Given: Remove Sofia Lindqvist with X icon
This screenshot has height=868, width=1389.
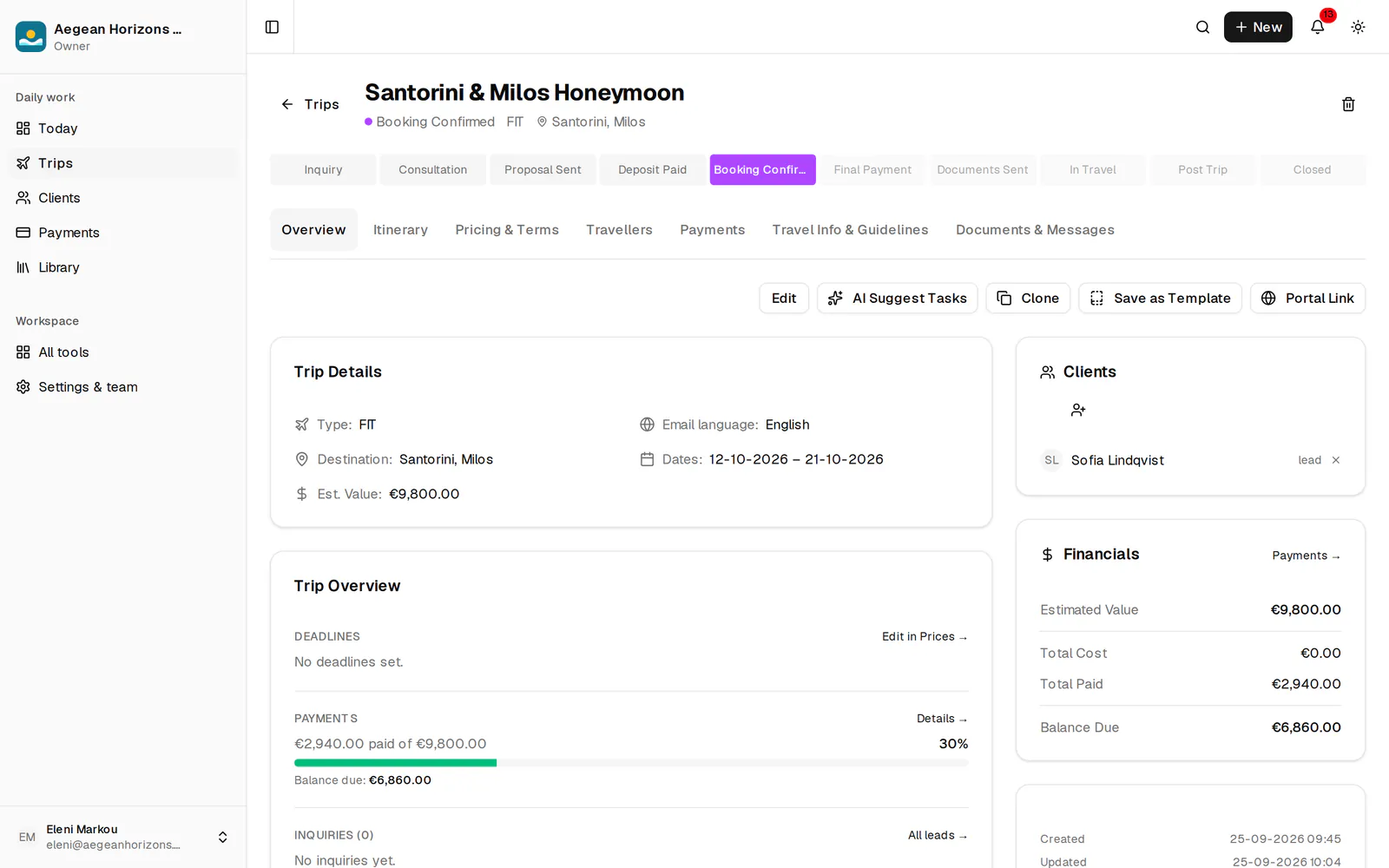Looking at the screenshot, I should (1336, 460).
